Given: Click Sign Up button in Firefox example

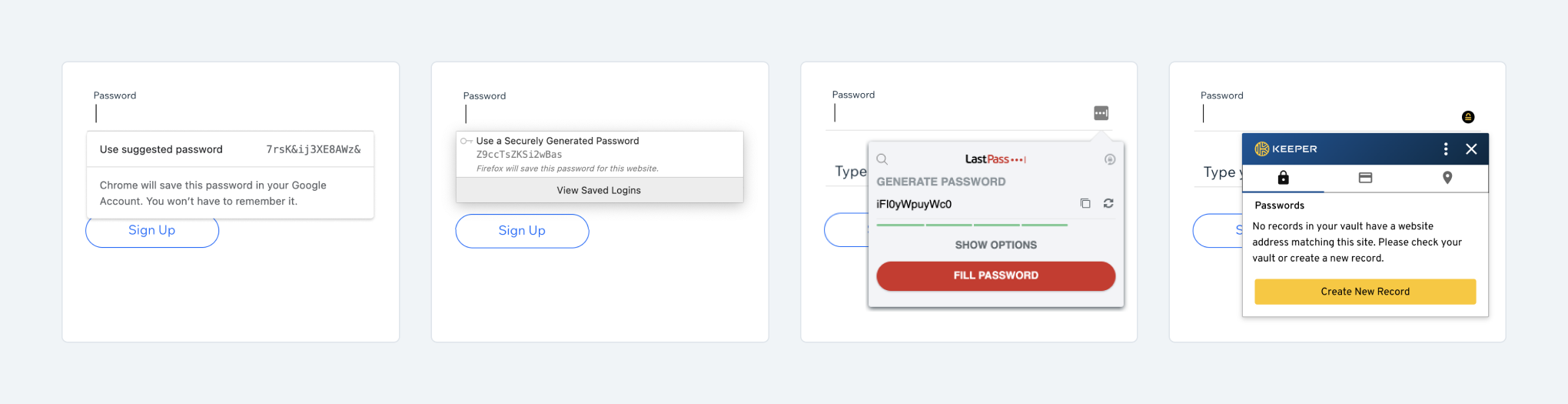Looking at the screenshot, I should (x=522, y=231).
